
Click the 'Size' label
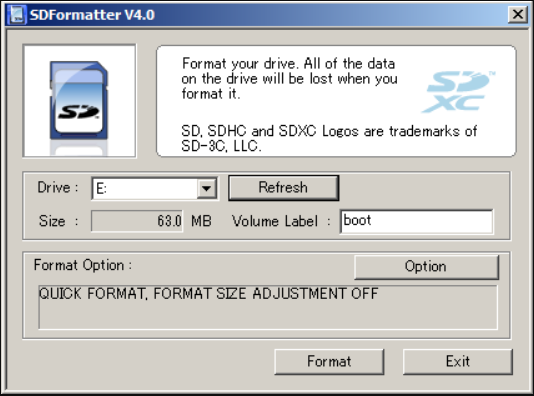point(52,221)
